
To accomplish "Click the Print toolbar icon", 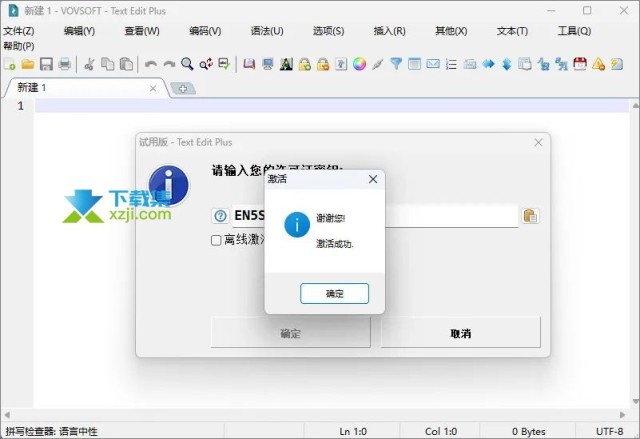I will tap(64, 64).
